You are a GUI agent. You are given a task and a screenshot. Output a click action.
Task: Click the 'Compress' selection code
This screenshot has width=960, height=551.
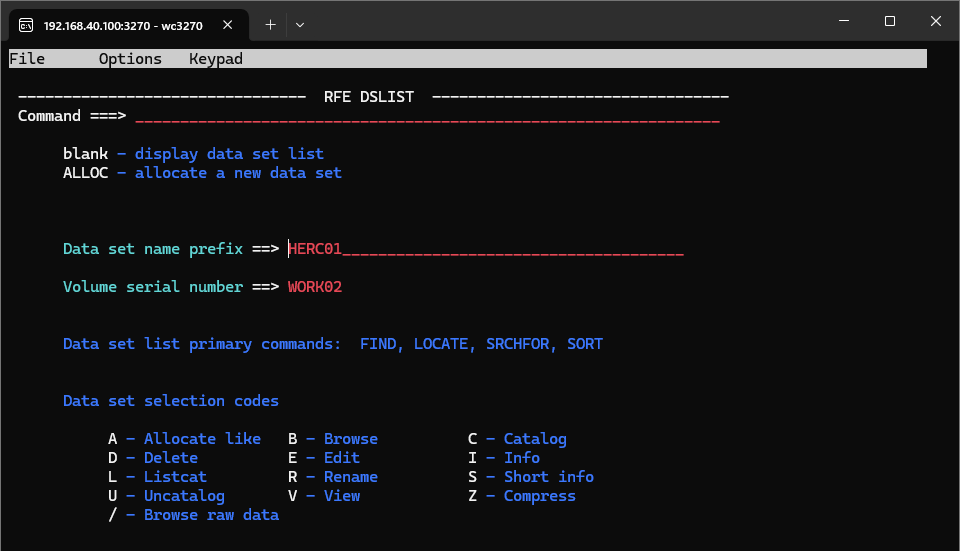[x=539, y=496]
